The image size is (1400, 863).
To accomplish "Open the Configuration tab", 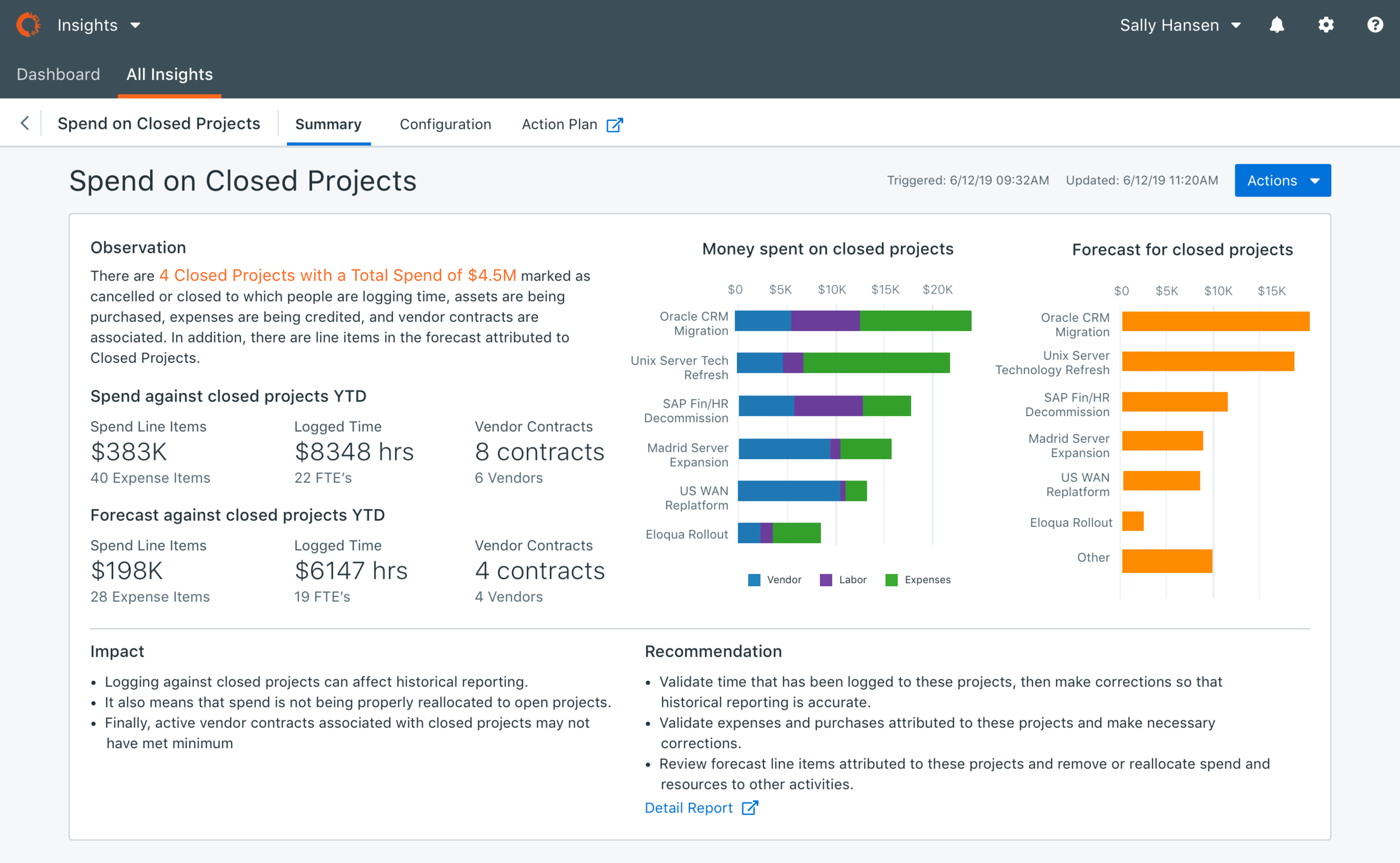I will 445,124.
